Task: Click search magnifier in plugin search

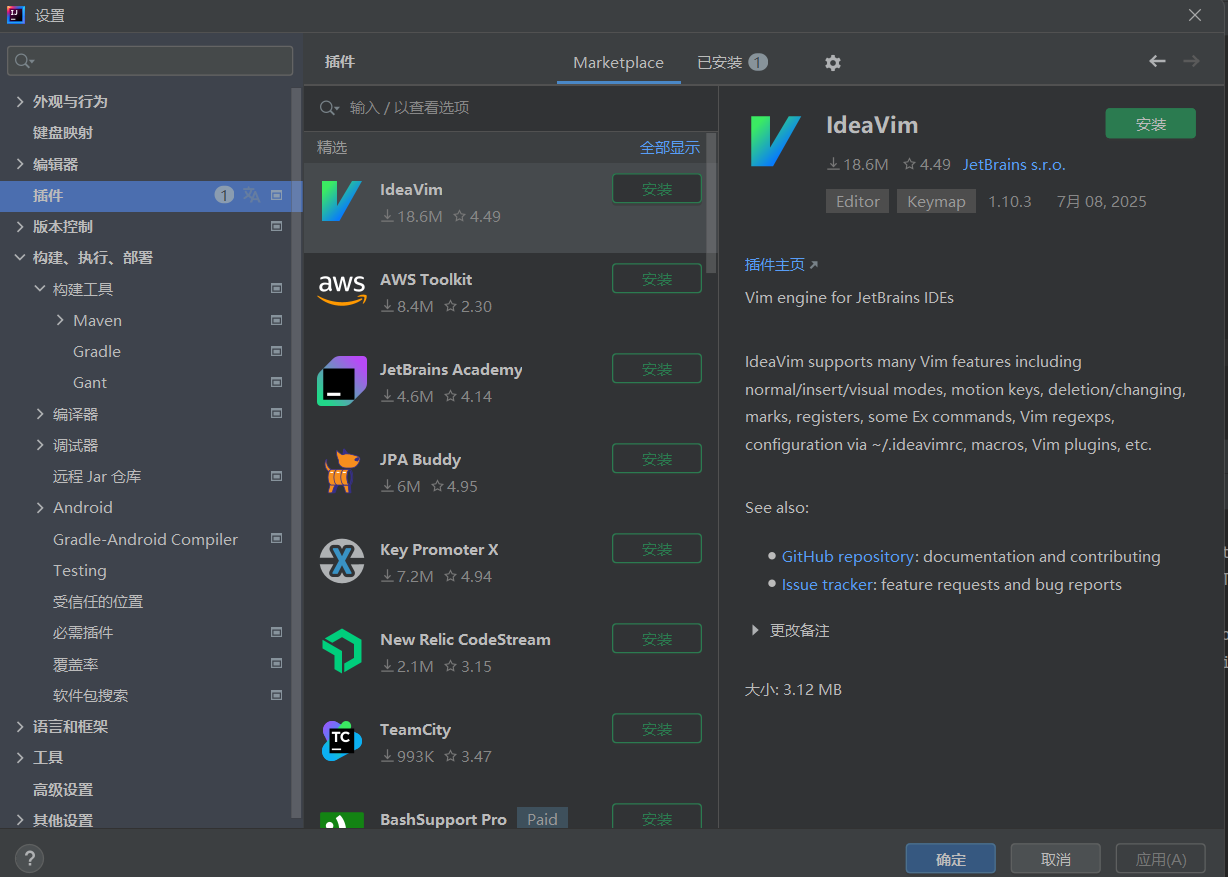Action: (329, 107)
